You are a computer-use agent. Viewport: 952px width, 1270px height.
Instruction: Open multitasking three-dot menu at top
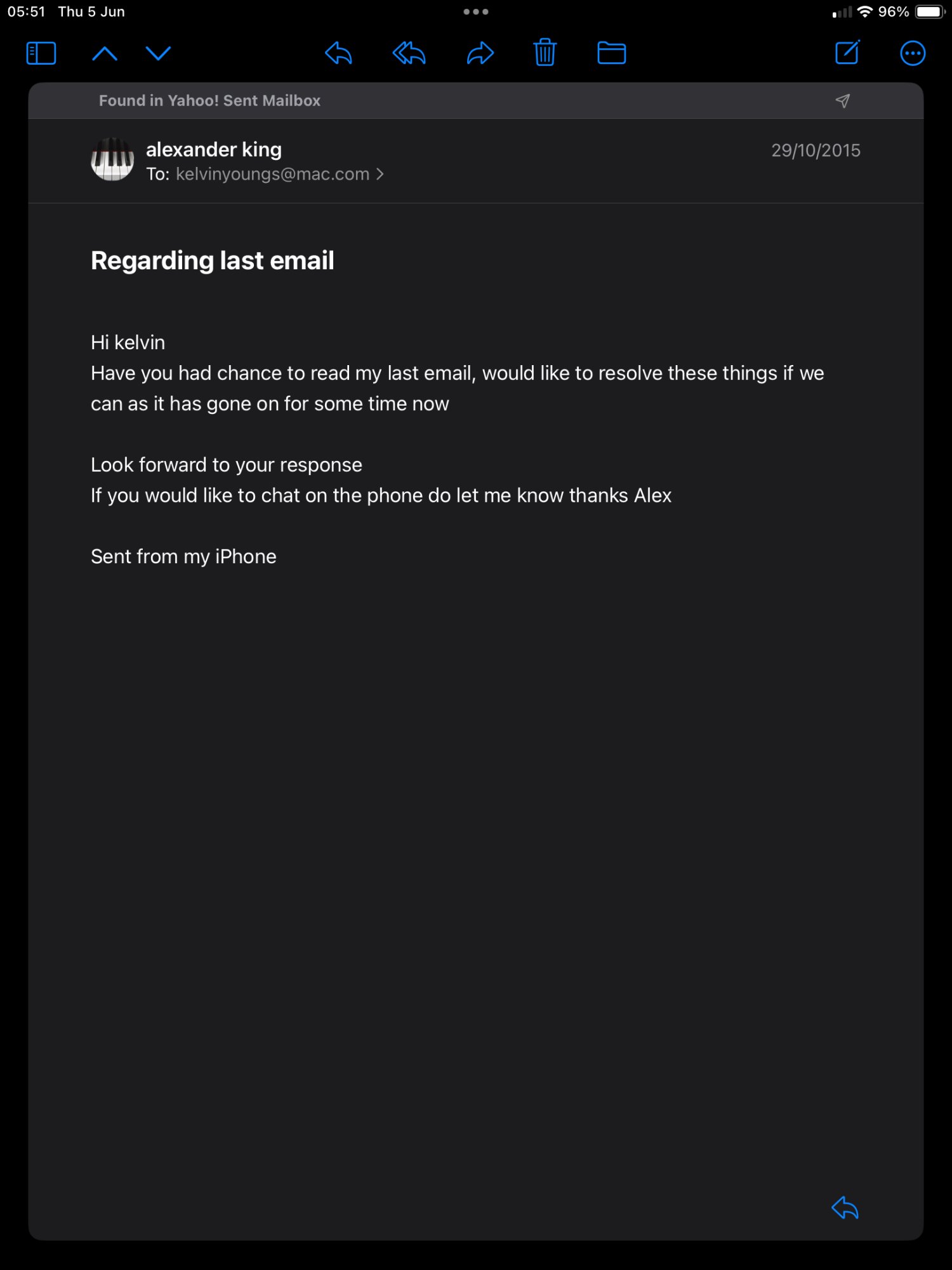point(476,11)
